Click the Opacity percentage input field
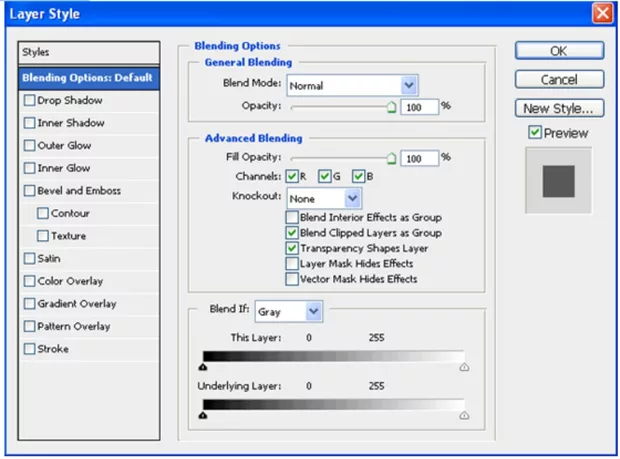 pyautogui.click(x=419, y=106)
